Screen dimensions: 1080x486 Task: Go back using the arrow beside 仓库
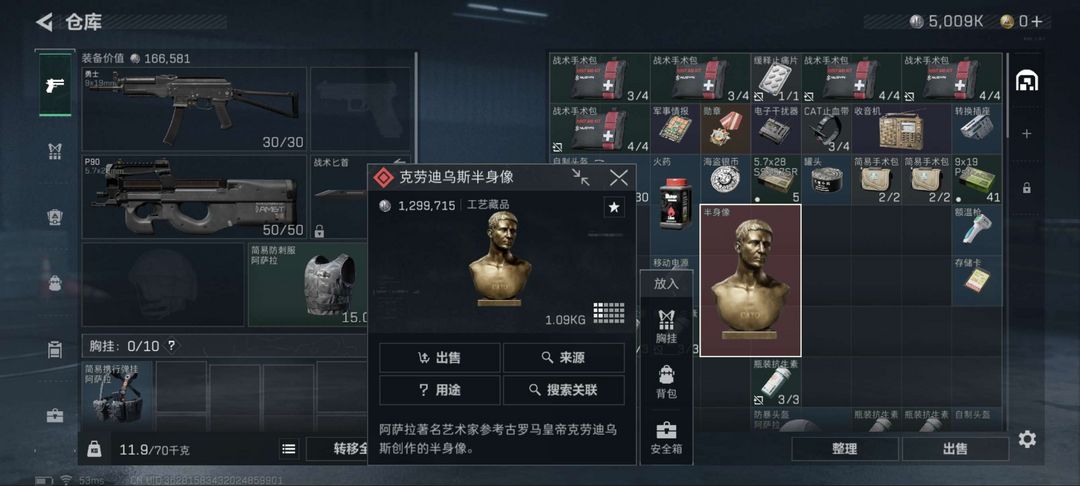tap(45, 22)
